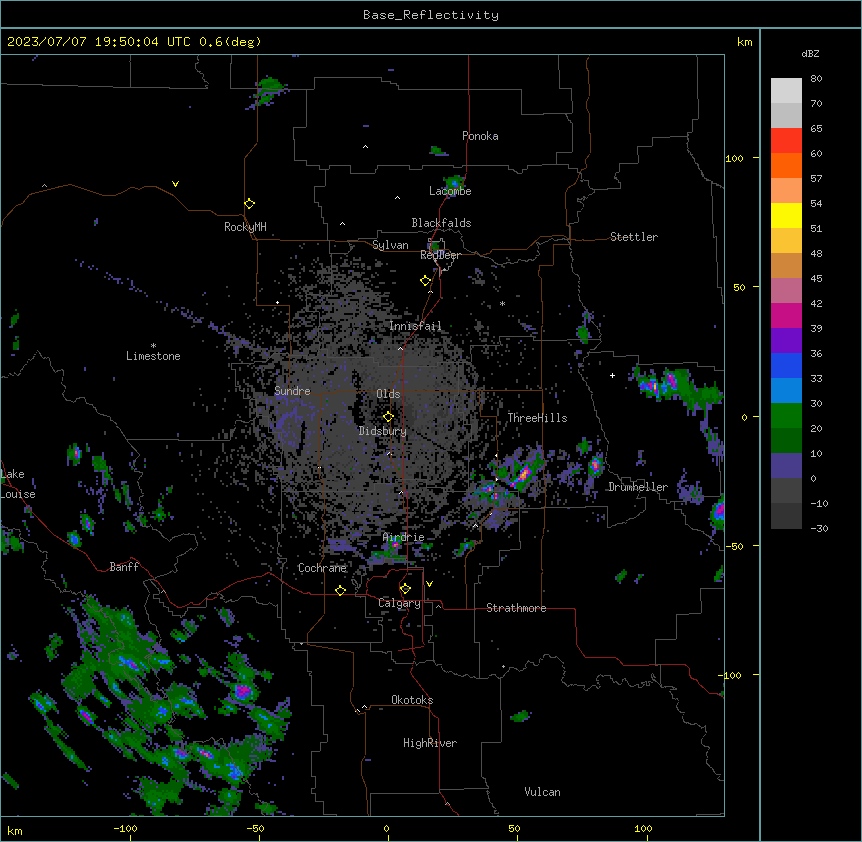Image resolution: width=862 pixels, height=842 pixels.
Task: Click the white plus marker north of Drumheller
Action: coord(612,375)
